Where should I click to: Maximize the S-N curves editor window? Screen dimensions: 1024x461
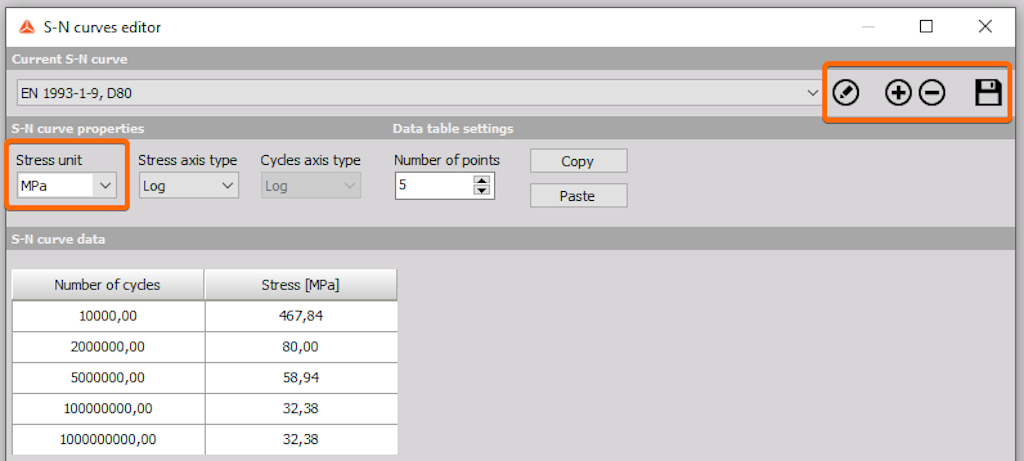pos(926,27)
